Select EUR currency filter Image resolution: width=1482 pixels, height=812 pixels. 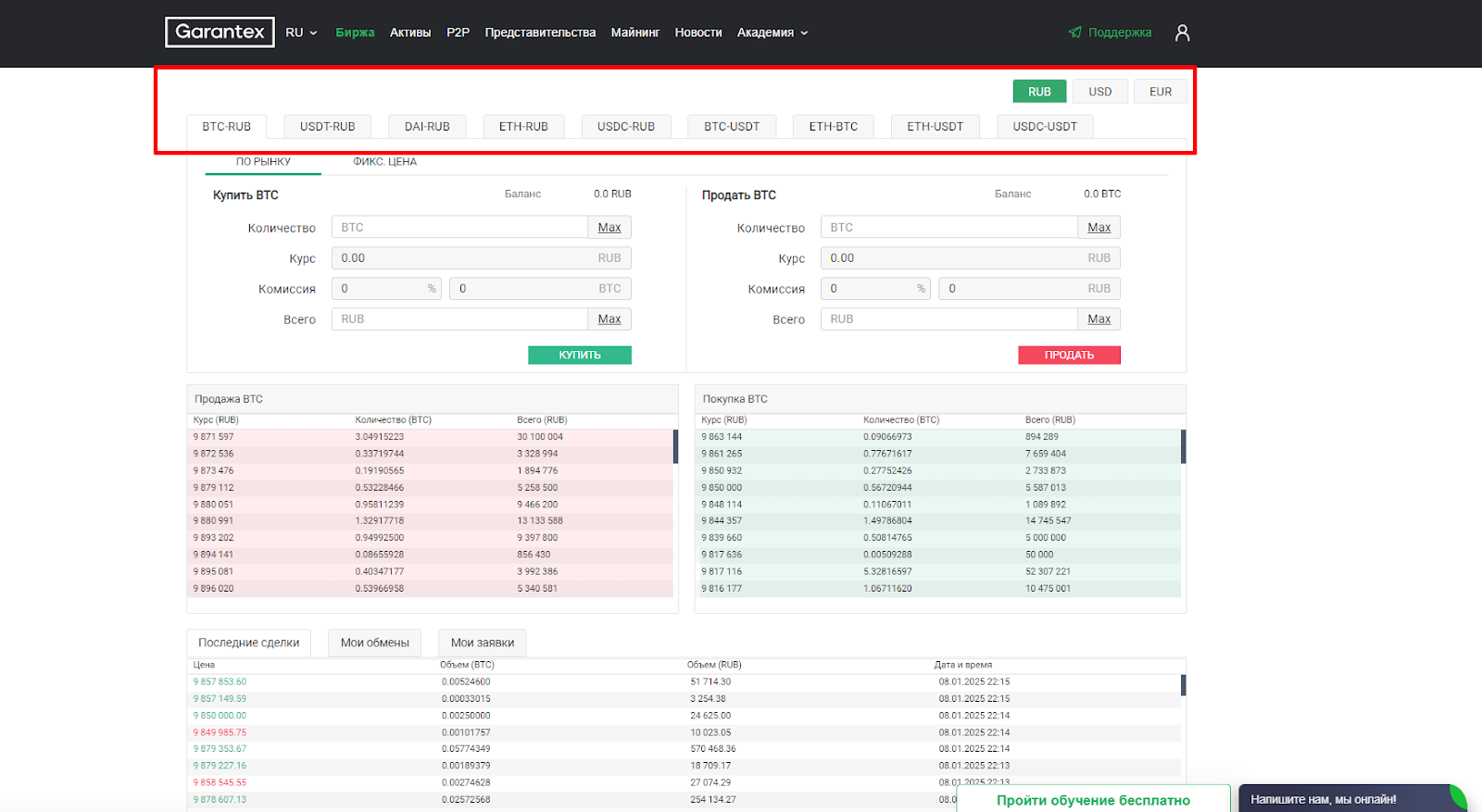(1161, 92)
